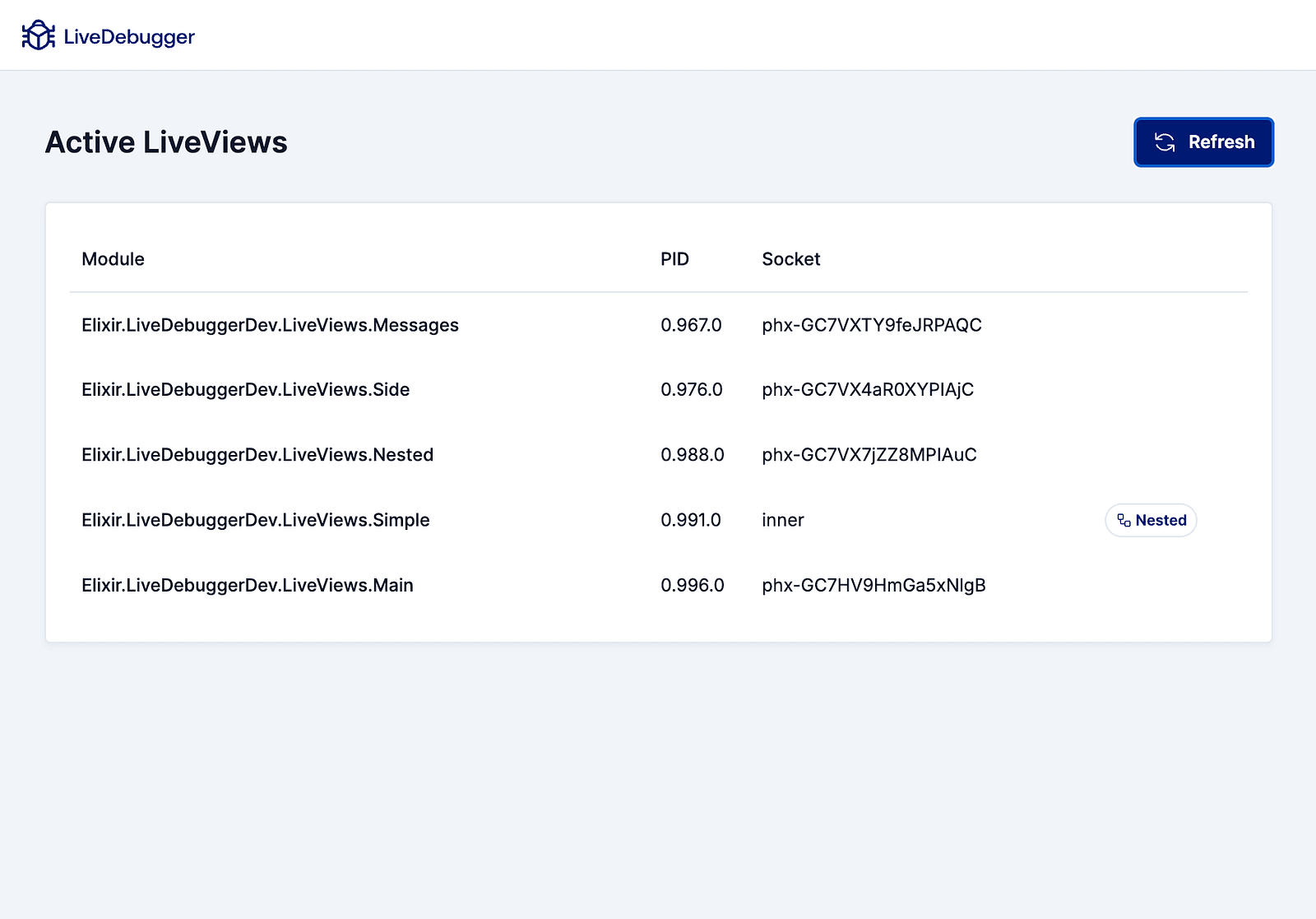Open the LiveViews.Simple module entry

255,520
